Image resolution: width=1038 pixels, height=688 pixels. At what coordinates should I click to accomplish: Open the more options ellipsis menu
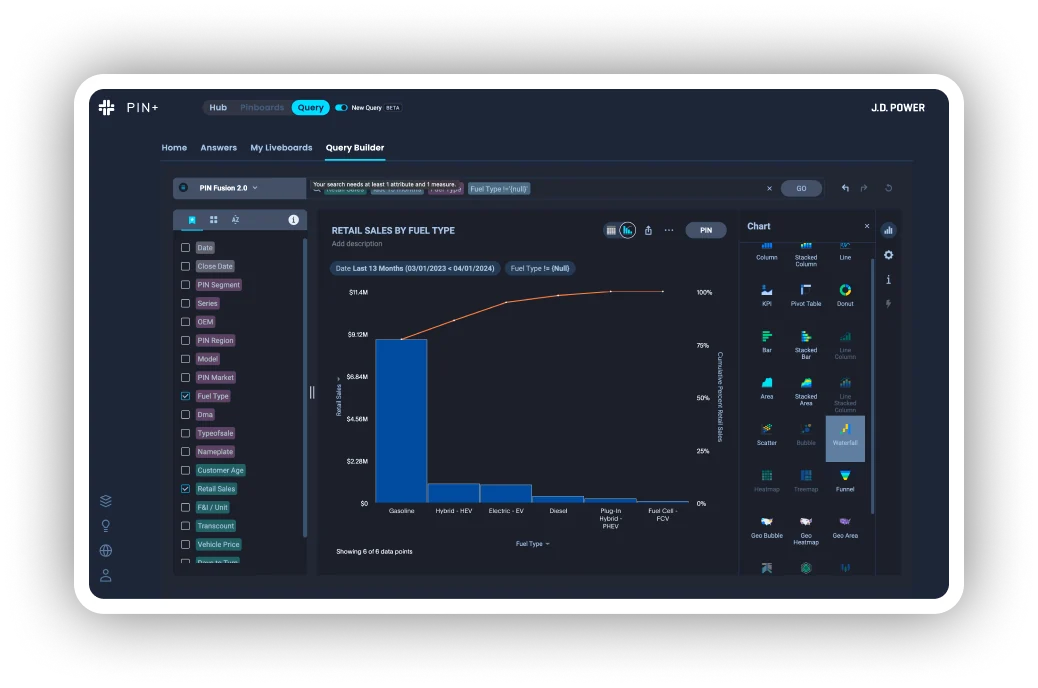click(x=669, y=230)
